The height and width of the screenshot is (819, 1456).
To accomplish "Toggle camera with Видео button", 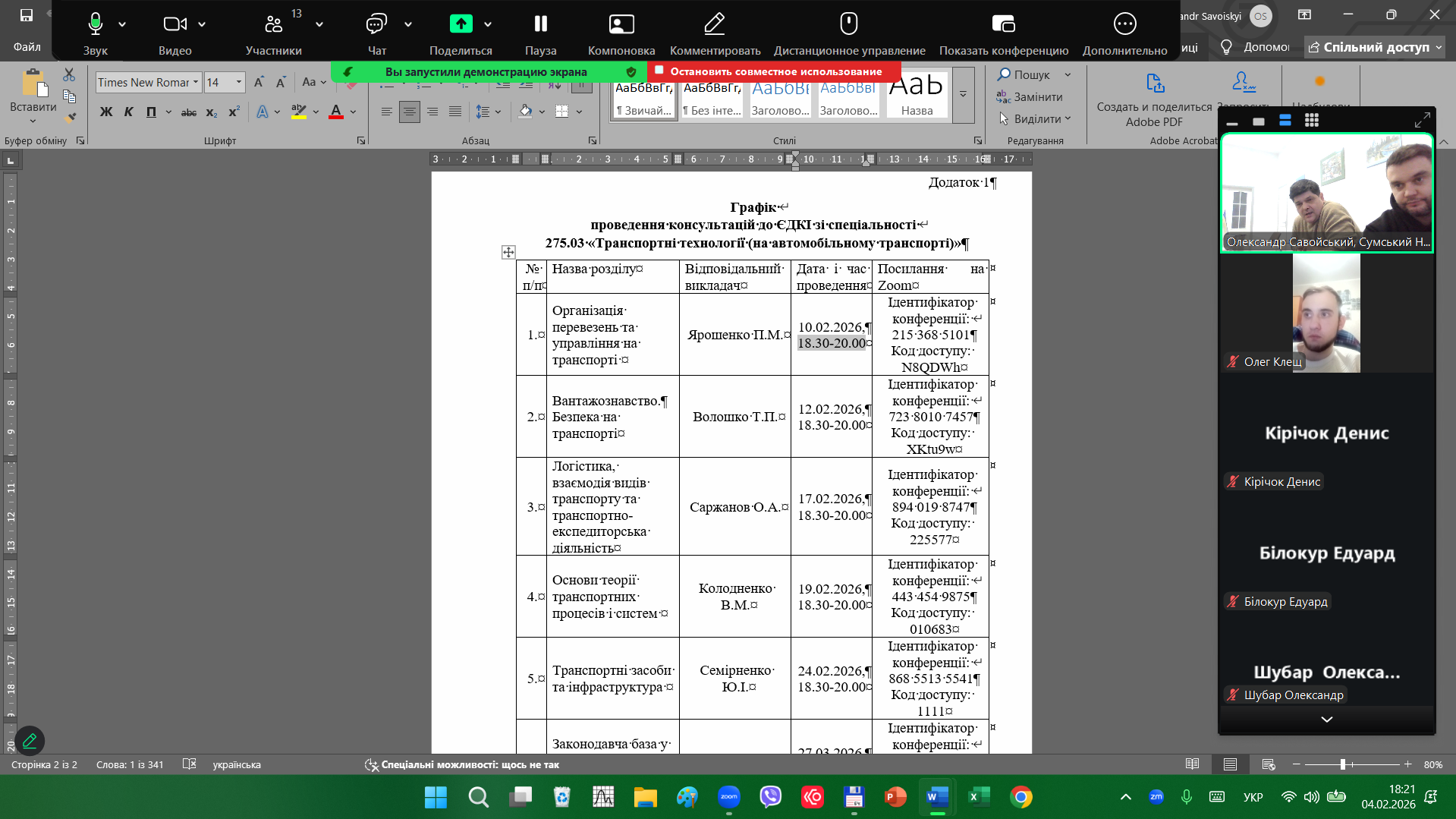I will pyautogui.click(x=175, y=33).
